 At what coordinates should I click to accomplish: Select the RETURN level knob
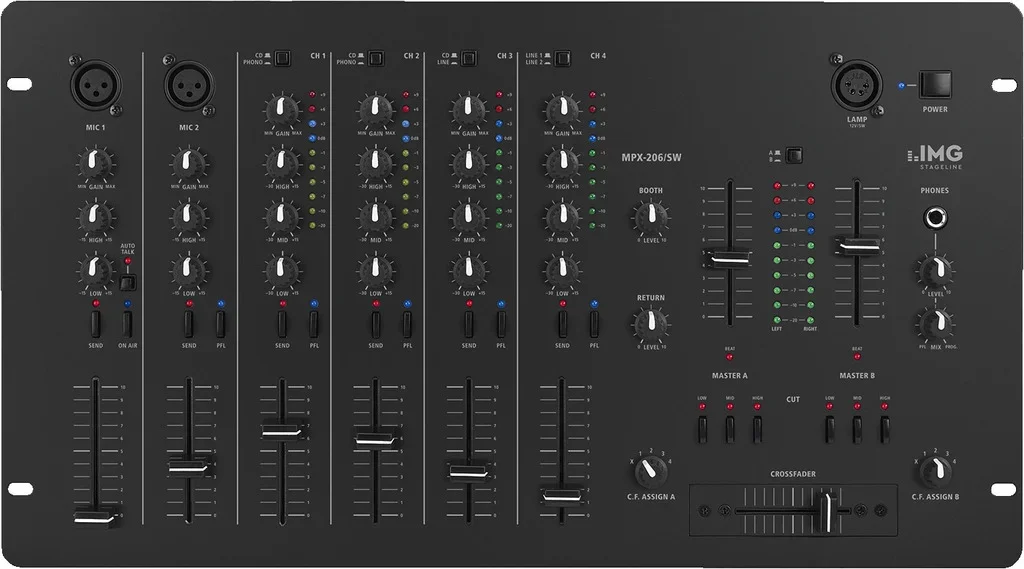tap(651, 322)
